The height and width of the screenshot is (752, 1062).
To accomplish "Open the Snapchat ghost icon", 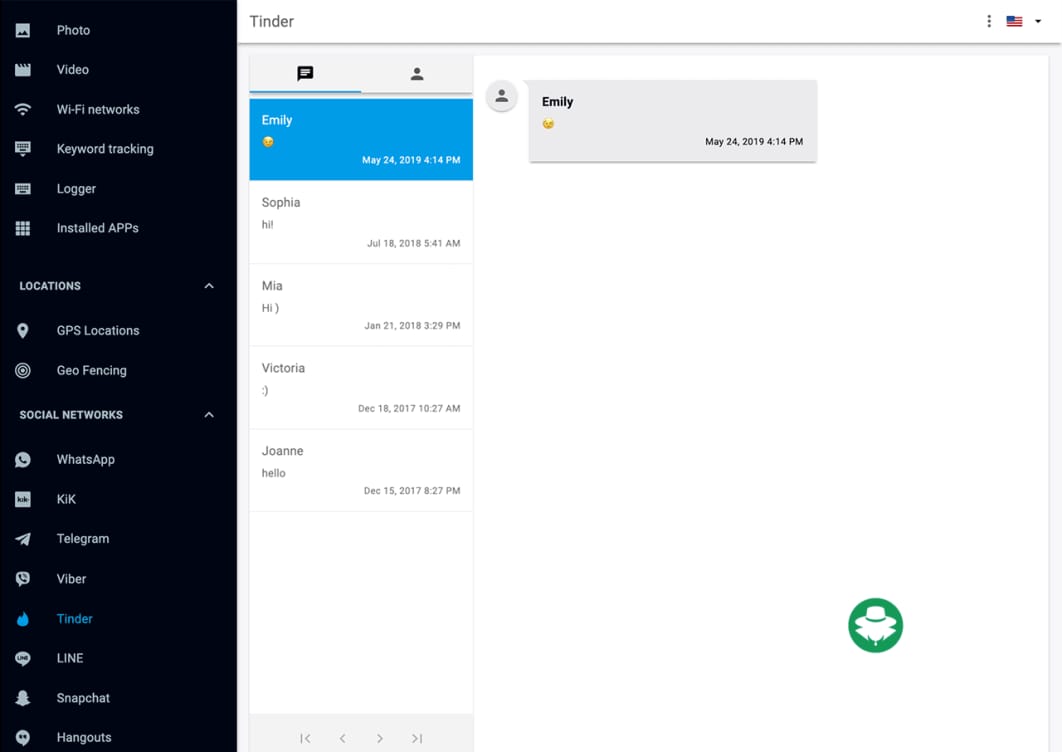I will click(x=22, y=697).
